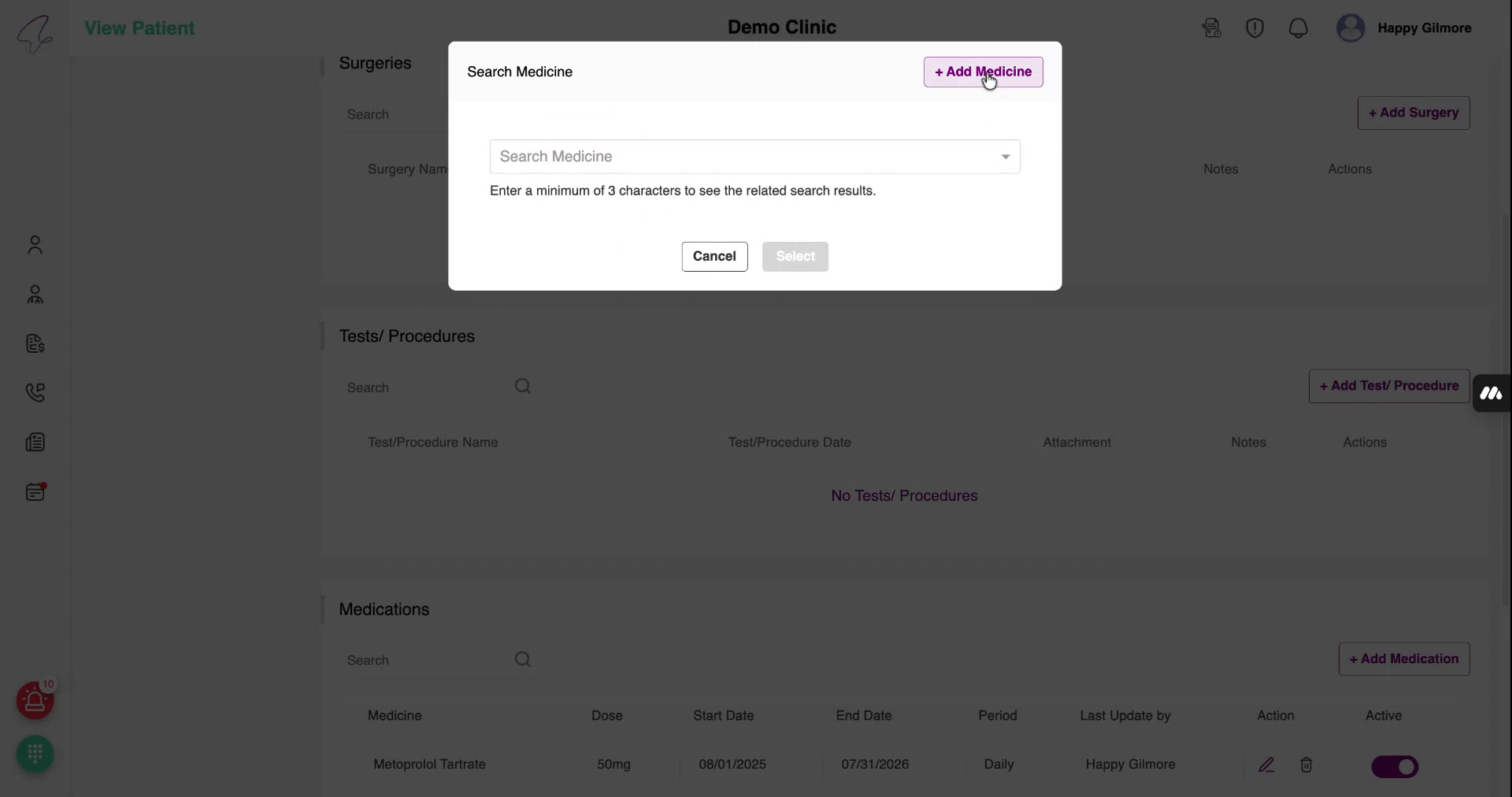Open the calls sidebar icon

tap(35, 391)
